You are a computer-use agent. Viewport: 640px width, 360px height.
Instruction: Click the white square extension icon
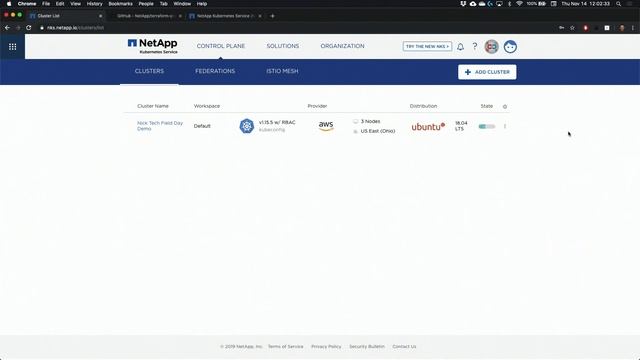click(607, 28)
